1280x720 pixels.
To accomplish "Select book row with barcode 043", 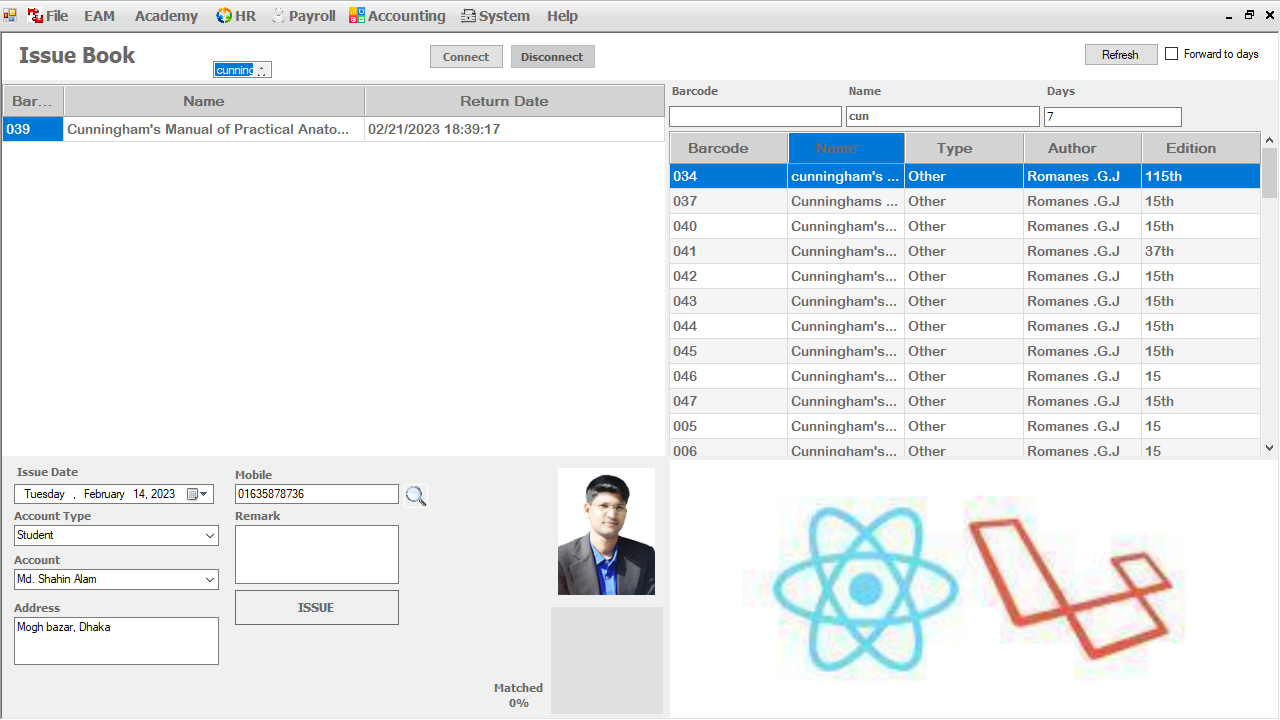I will (965, 301).
